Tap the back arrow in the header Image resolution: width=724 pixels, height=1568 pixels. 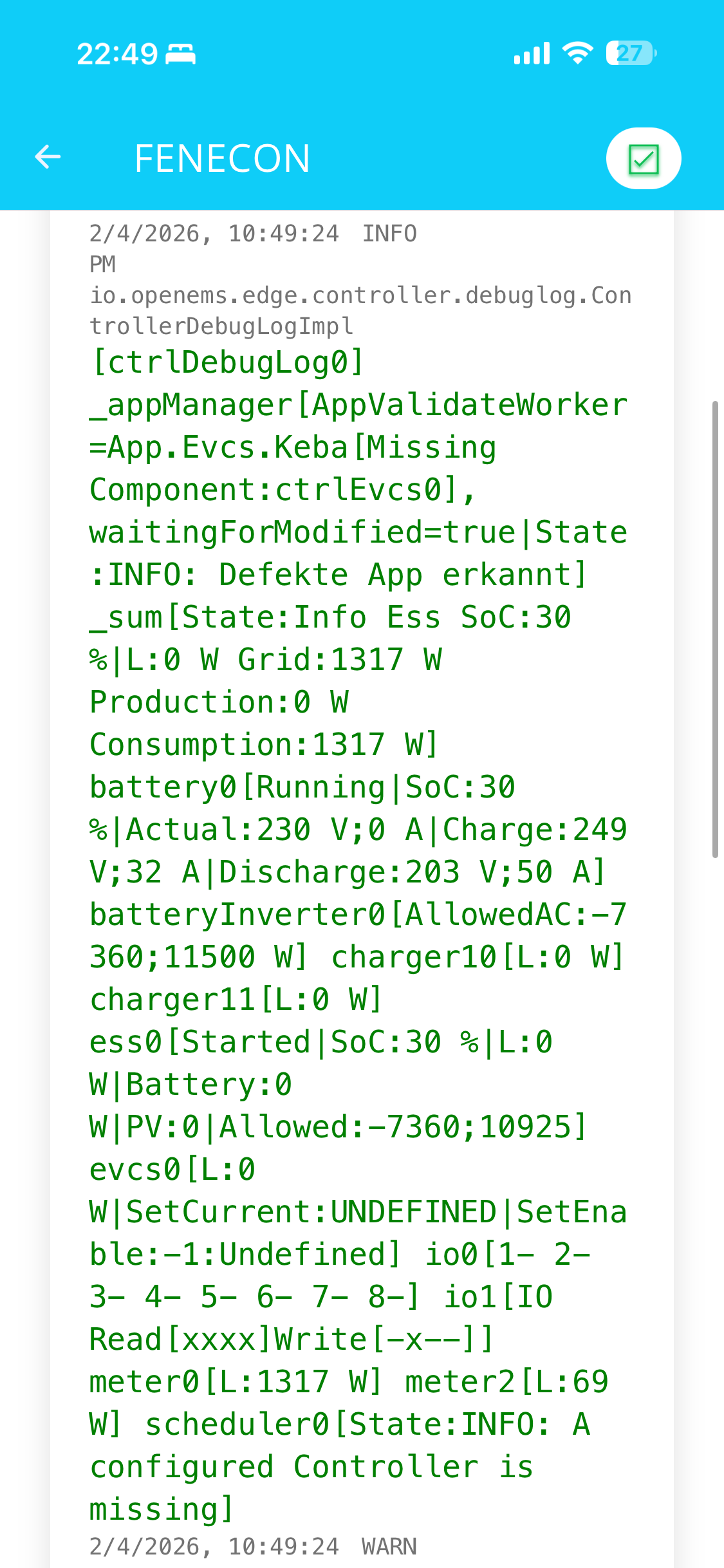tap(48, 157)
